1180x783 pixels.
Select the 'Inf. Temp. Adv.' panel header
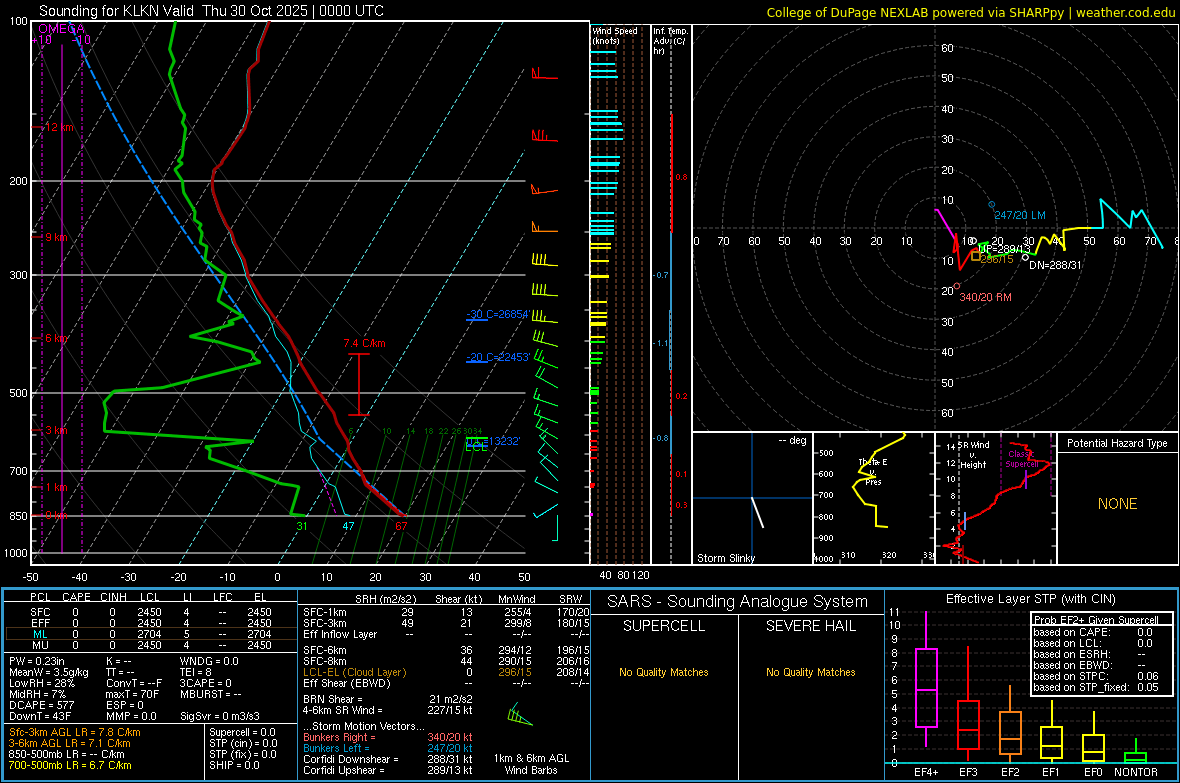pos(670,41)
